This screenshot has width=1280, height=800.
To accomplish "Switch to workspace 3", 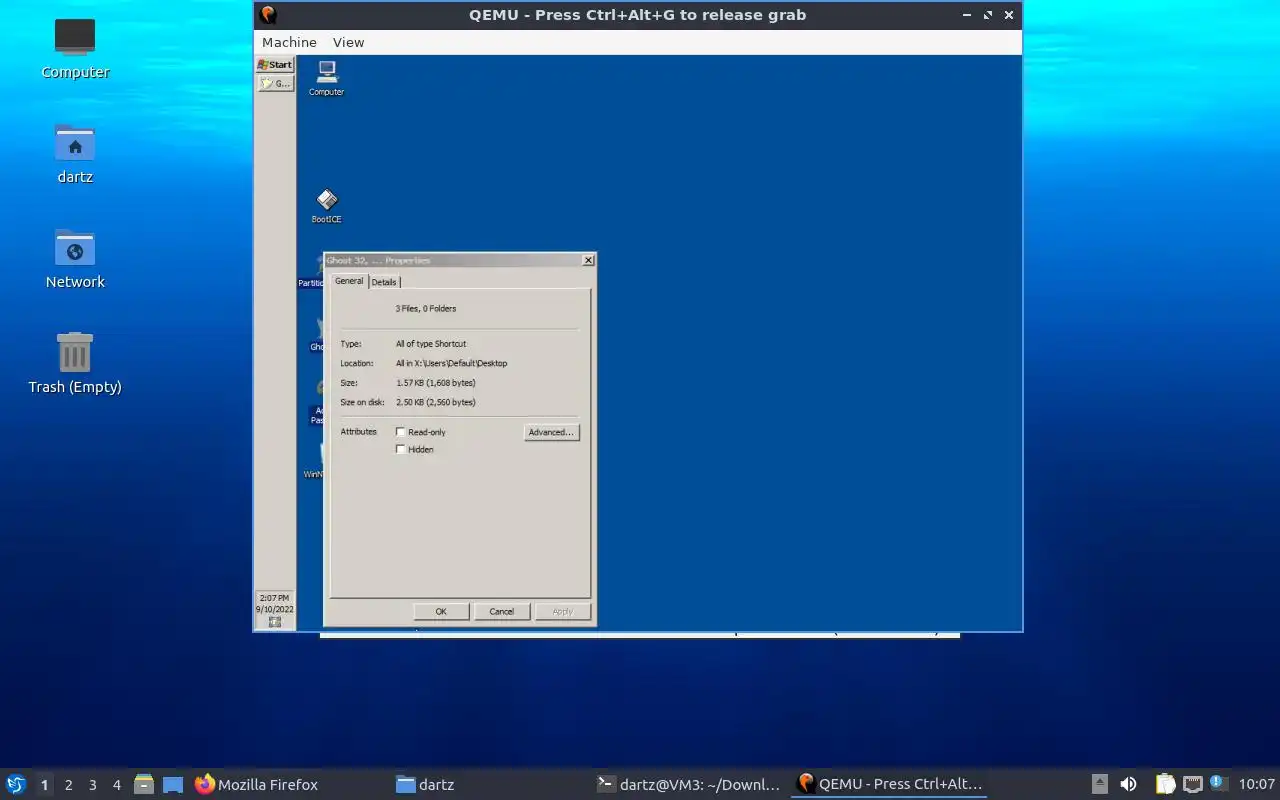I will click(x=92, y=785).
